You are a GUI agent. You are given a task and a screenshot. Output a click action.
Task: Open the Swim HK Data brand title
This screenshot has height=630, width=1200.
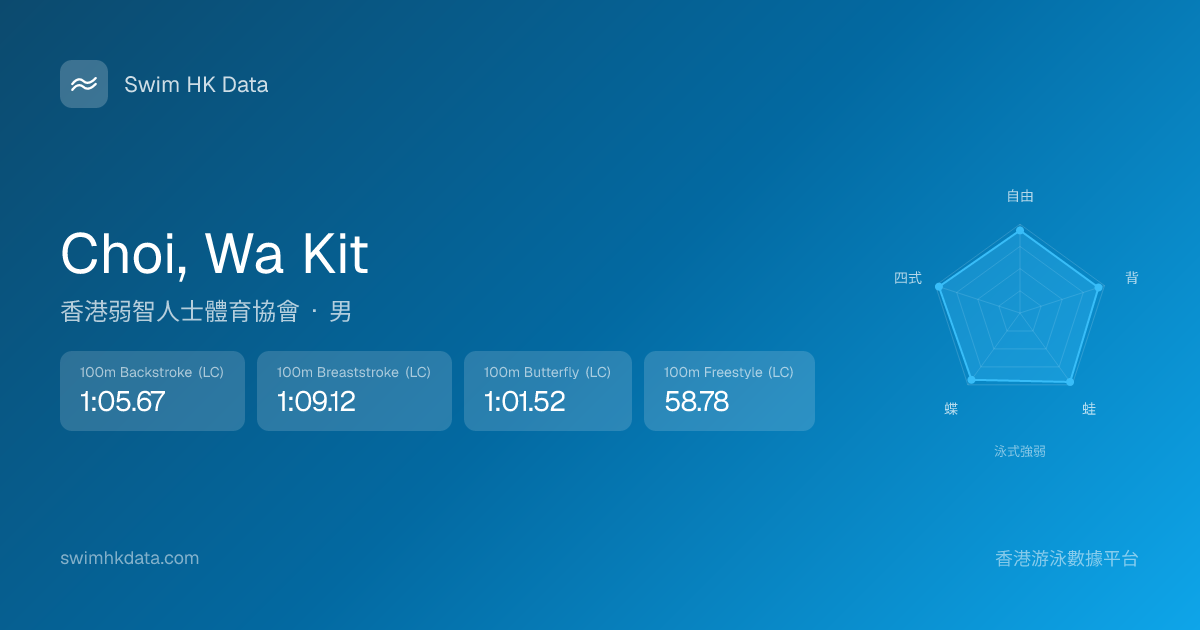(196, 85)
